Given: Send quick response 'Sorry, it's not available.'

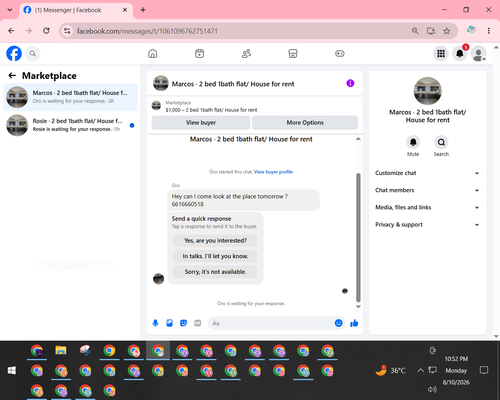Looking at the screenshot, I should [215, 272].
